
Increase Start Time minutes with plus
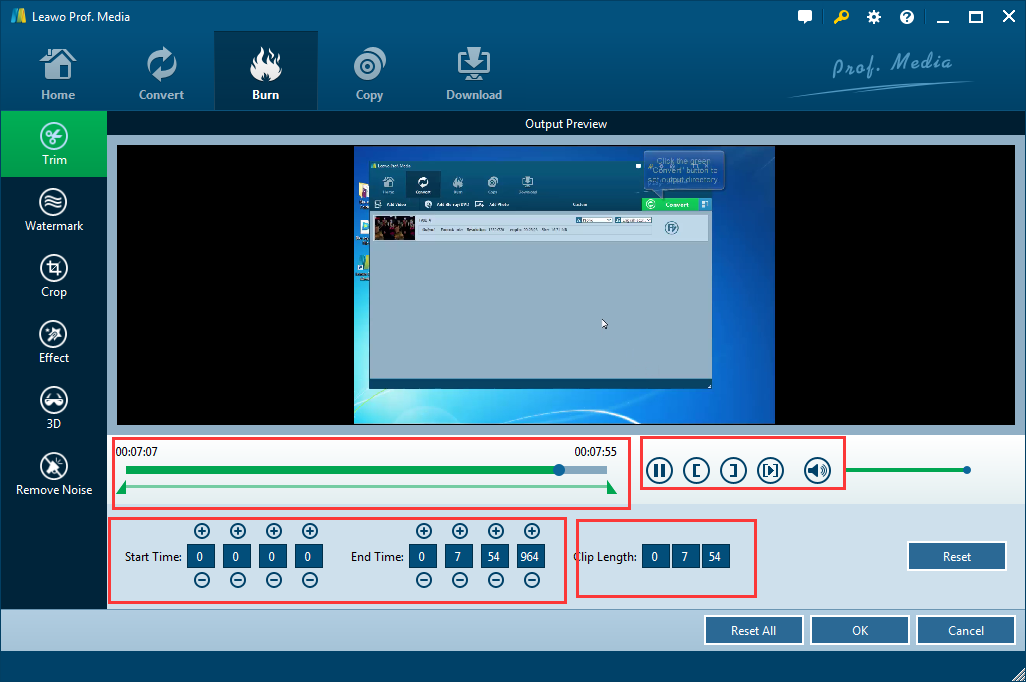pyautogui.click(x=238, y=531)
